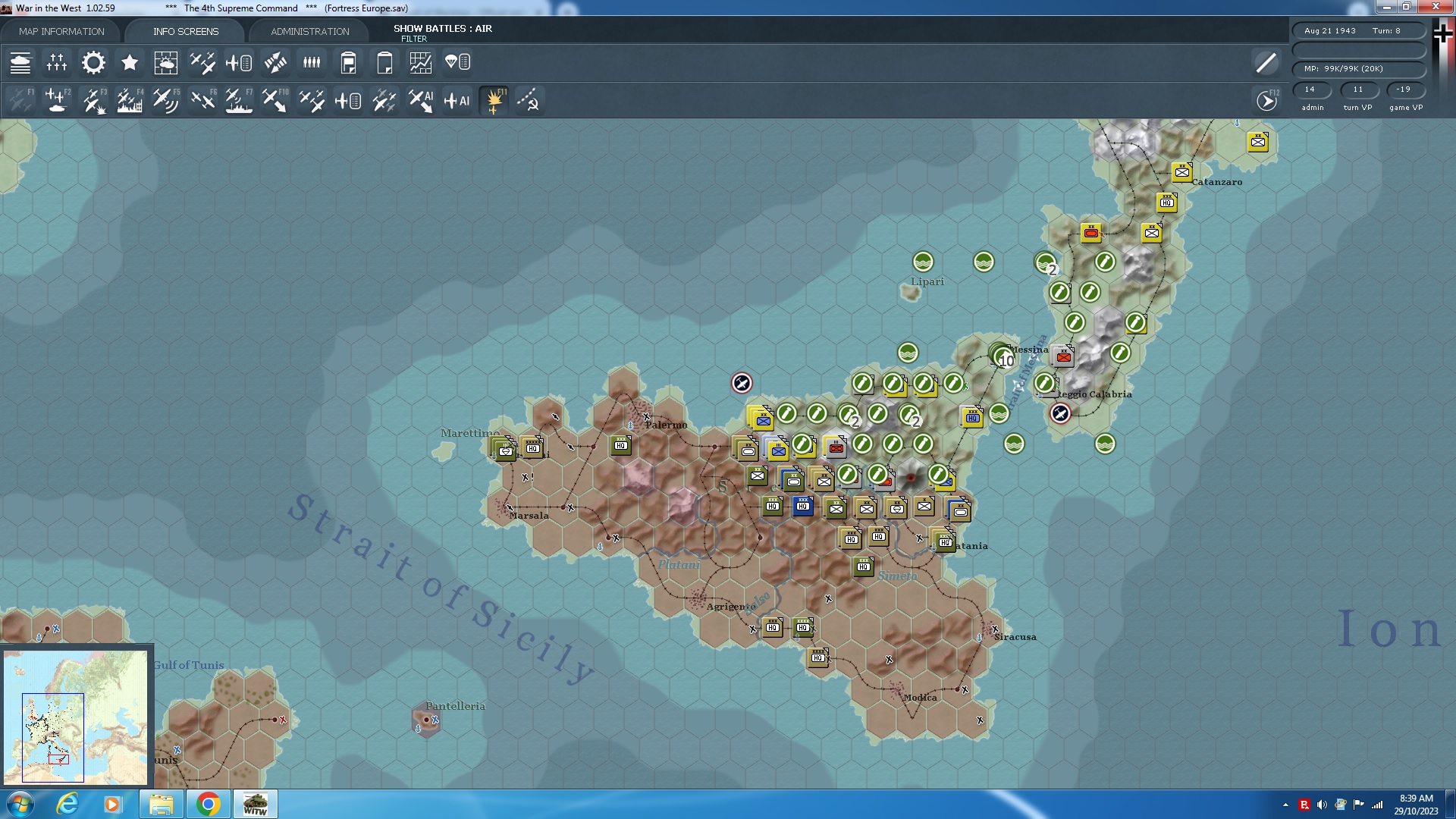Image resolution: width=1456 pixels, height=819 pixels.
Task: Switch to the ADMINISTRATION tab
Action: (x=309, y=31)
